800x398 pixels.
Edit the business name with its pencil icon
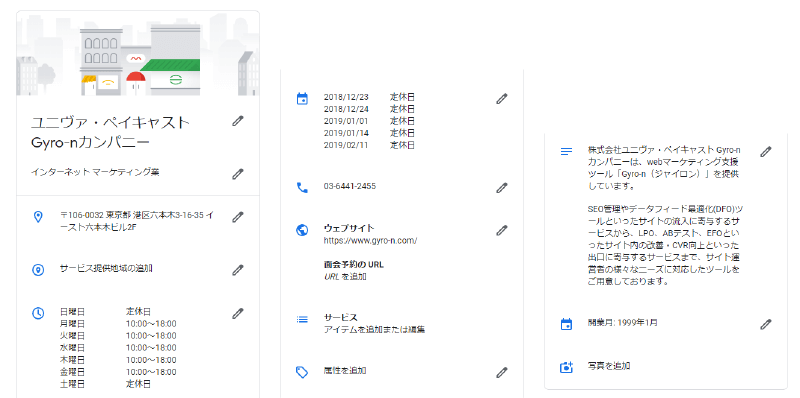tap(238, 121)
